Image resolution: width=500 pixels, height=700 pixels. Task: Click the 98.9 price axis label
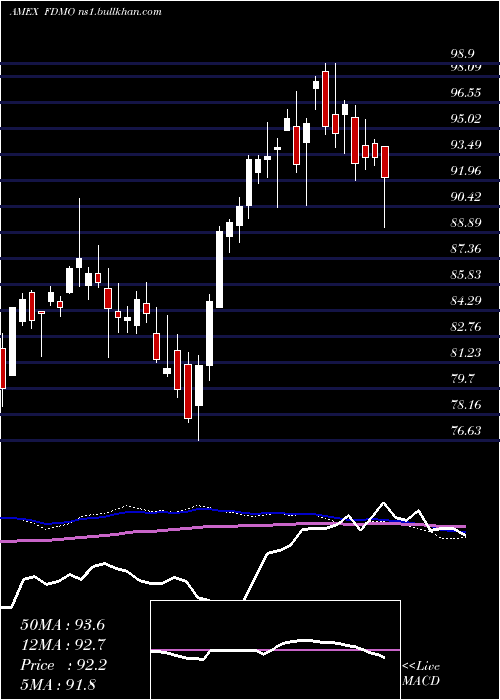462,54
